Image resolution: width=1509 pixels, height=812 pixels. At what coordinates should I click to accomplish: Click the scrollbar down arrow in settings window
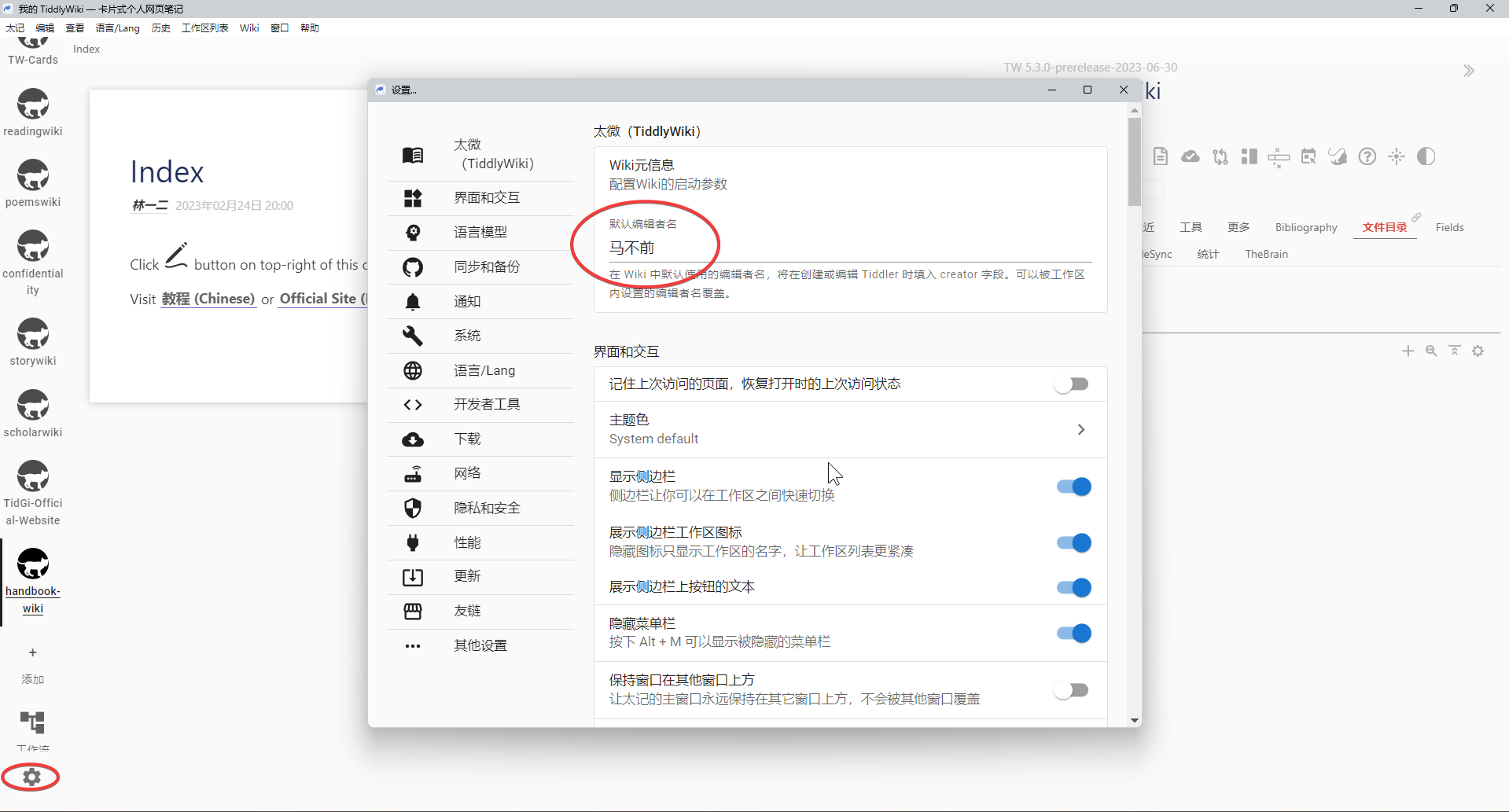(1134, 720)
